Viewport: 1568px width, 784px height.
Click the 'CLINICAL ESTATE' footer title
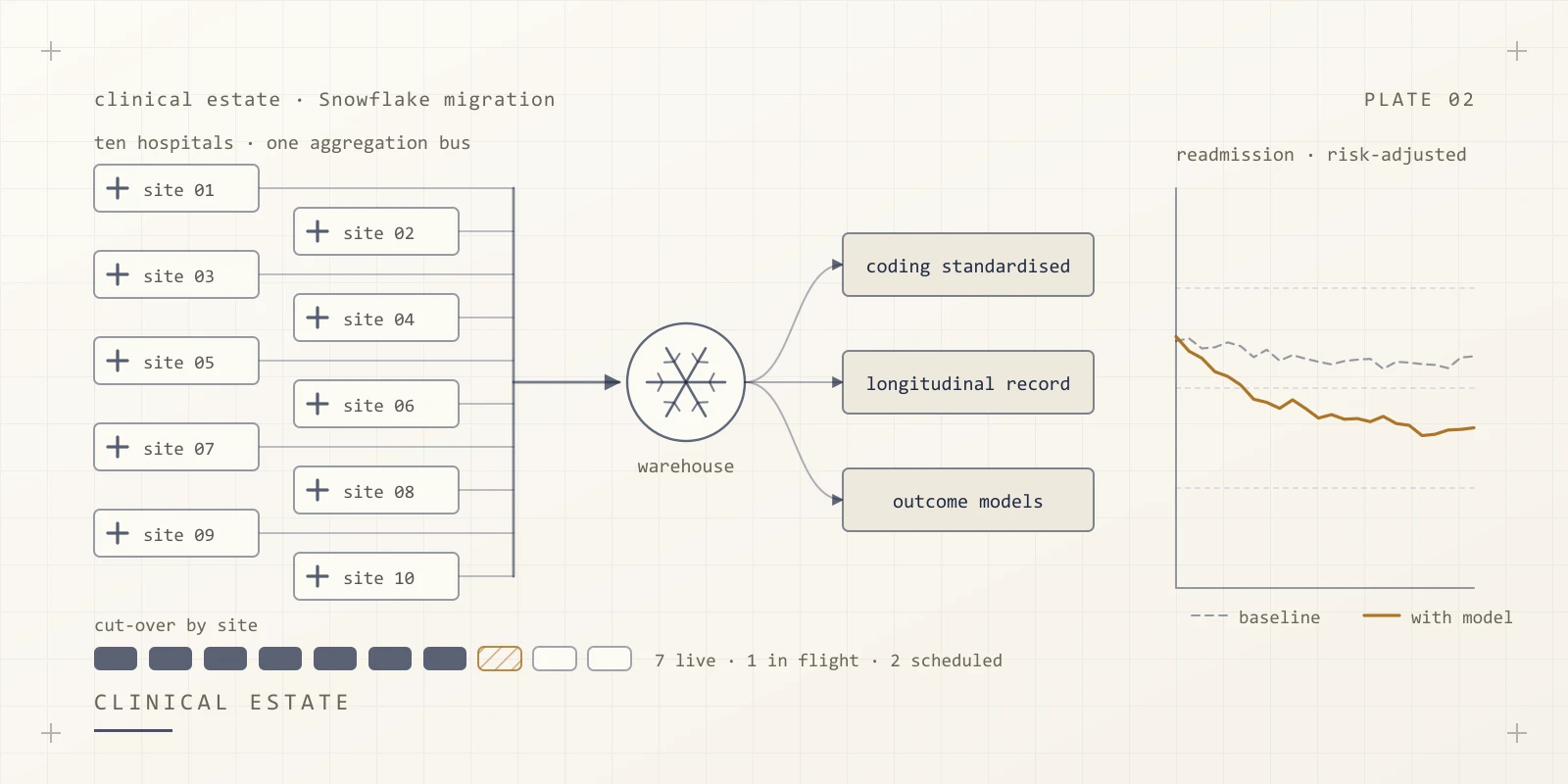[221, 703]
